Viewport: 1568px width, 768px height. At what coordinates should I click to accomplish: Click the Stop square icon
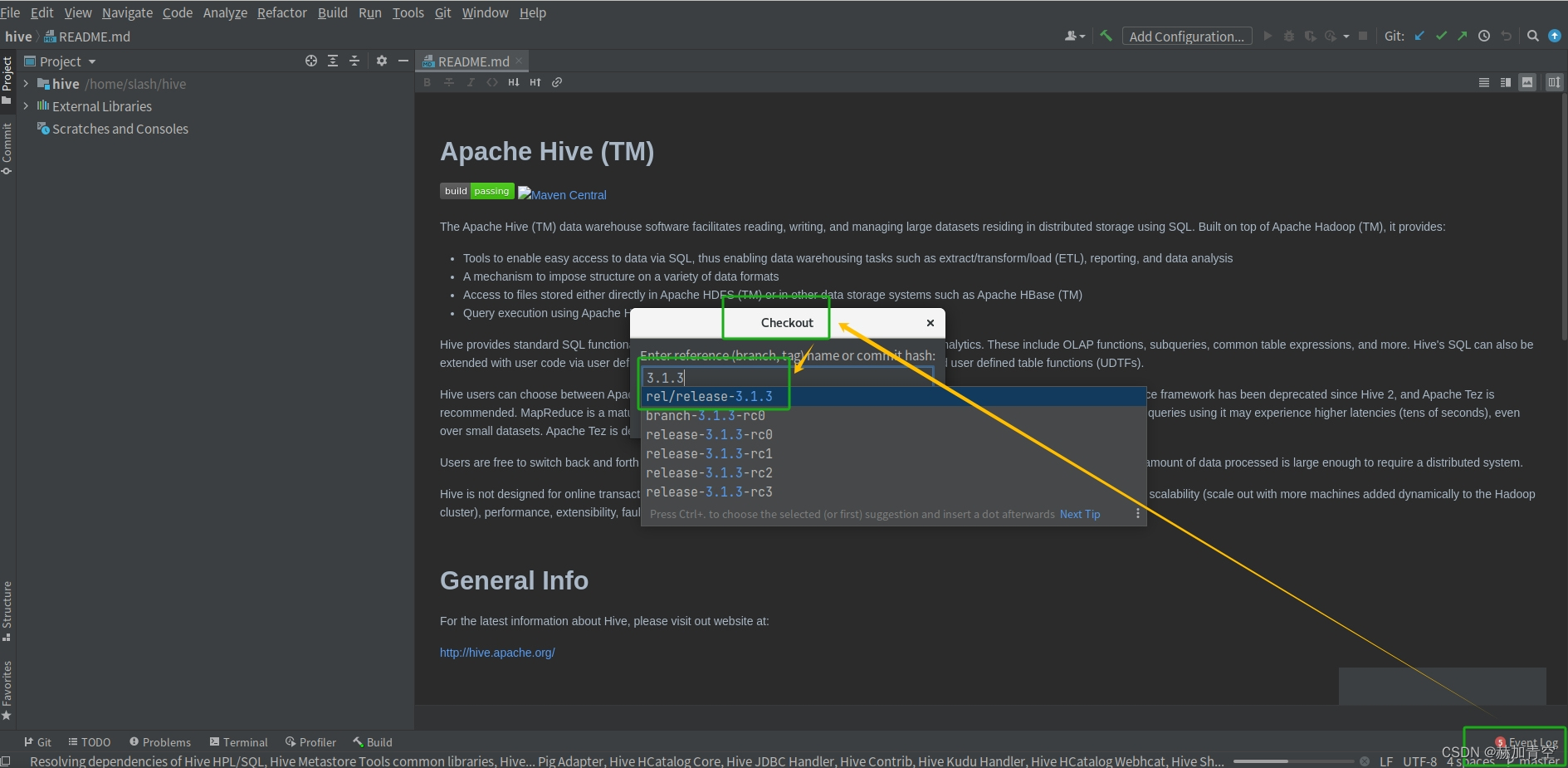tap(1363, 36)
